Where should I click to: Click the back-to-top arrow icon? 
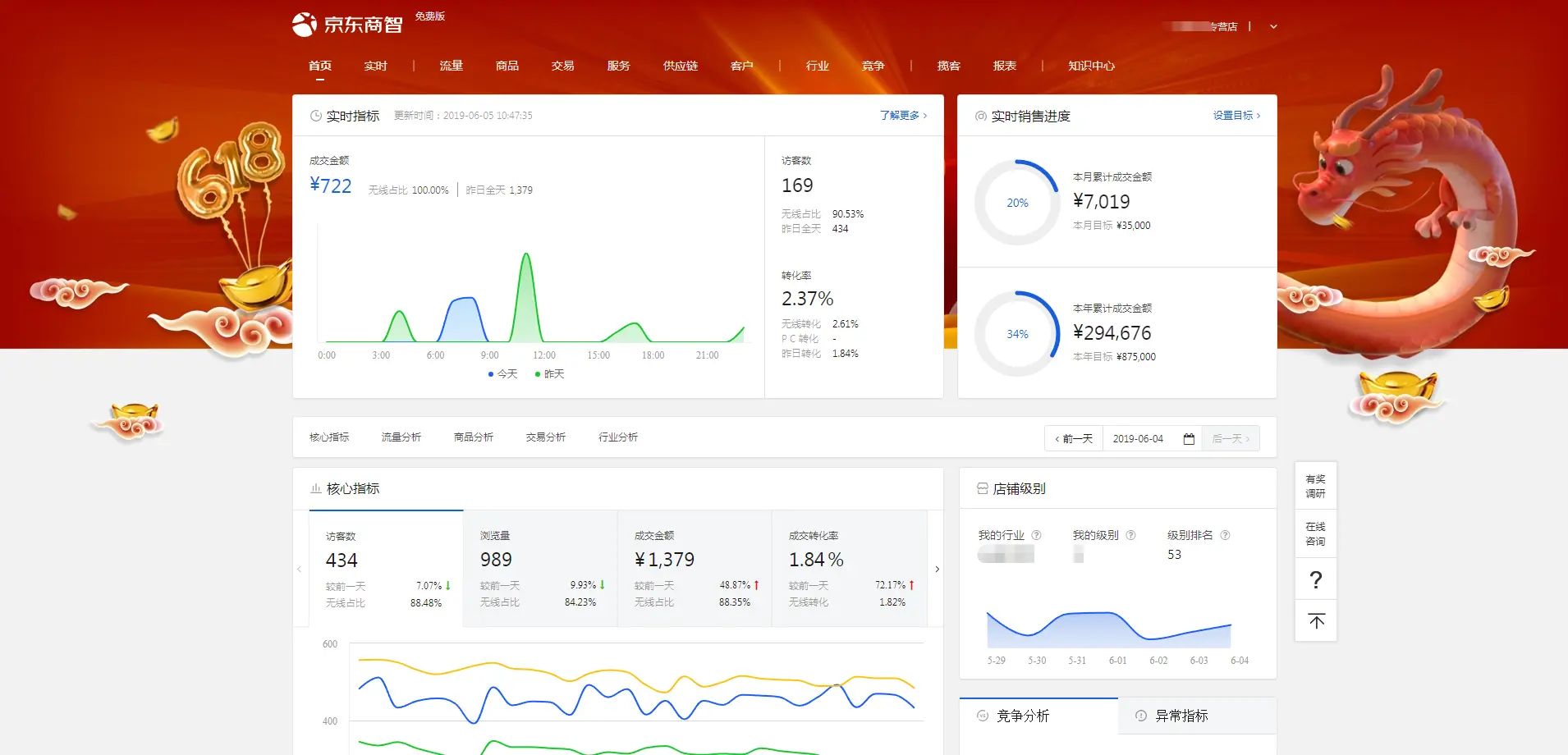coord(1315,621)
